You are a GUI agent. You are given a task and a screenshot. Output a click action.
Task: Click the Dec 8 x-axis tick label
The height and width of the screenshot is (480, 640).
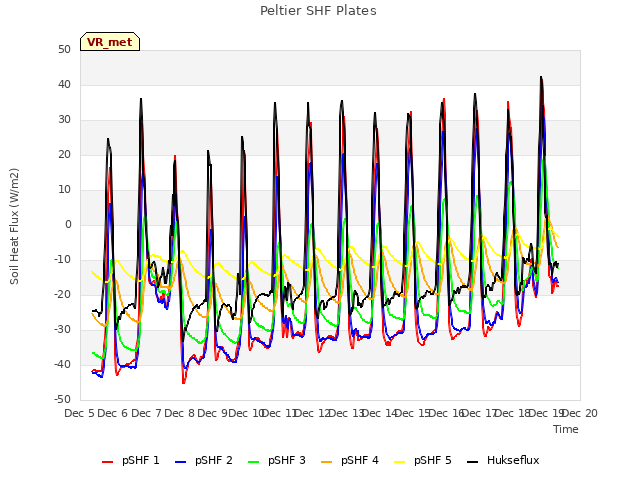click(180, 413)
